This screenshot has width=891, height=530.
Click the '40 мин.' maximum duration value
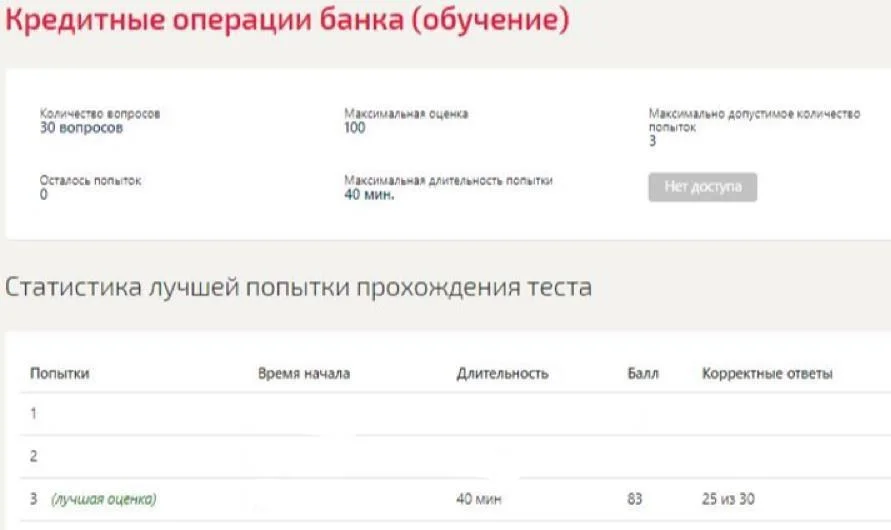369,194
